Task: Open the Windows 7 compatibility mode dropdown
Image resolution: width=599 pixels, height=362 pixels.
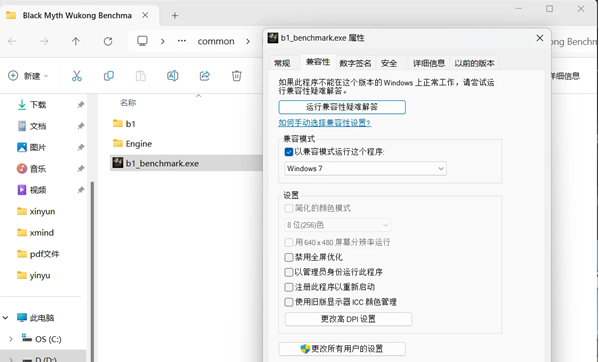Action: 365,168
